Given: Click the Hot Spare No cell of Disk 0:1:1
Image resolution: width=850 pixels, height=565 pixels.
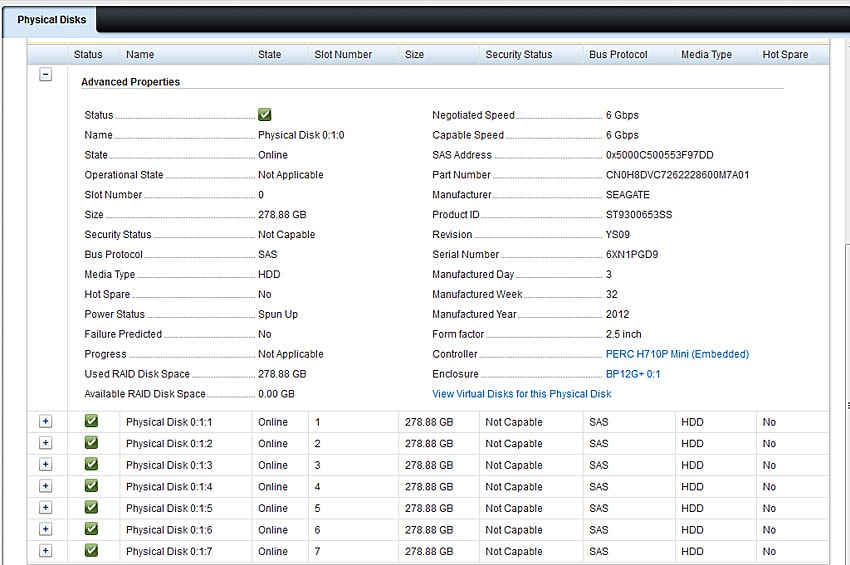Looking at the screenshot, I should click(x=793, y=422).
